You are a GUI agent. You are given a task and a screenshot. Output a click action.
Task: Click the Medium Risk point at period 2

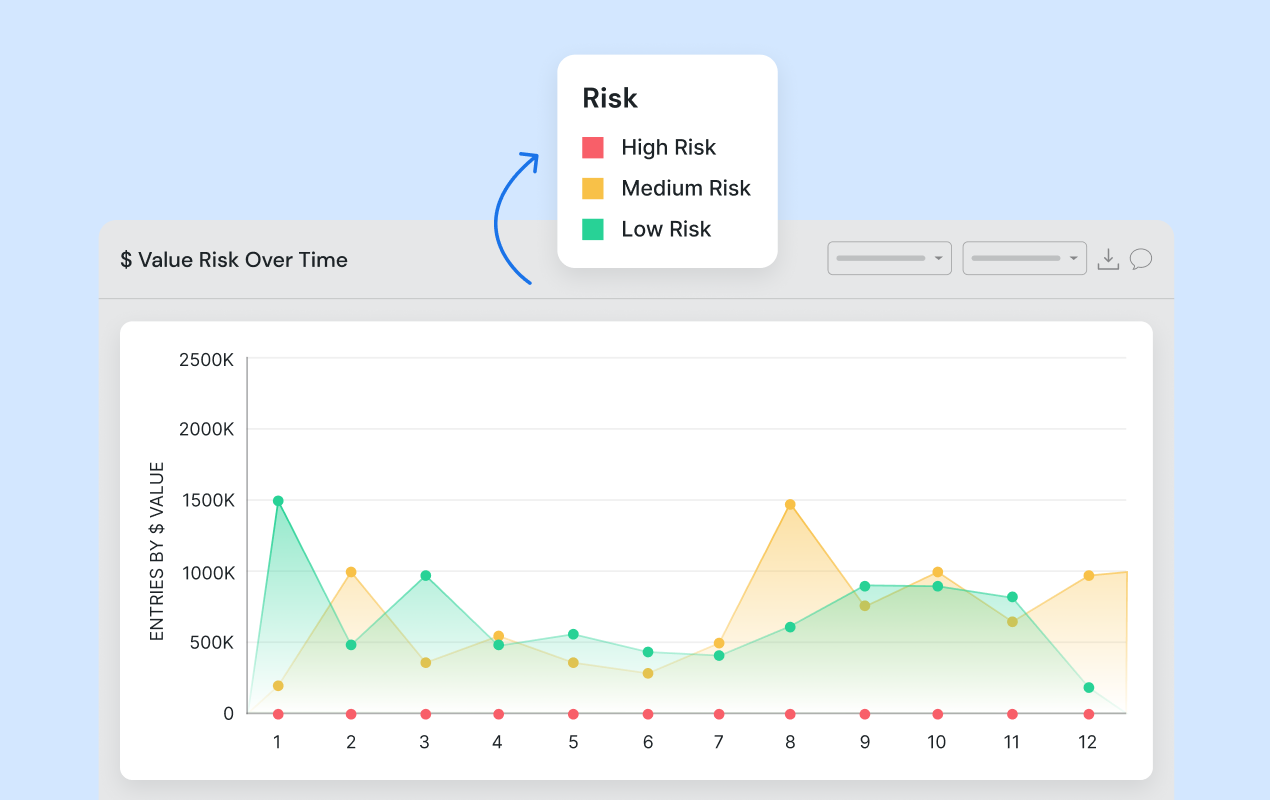(351, 572)
